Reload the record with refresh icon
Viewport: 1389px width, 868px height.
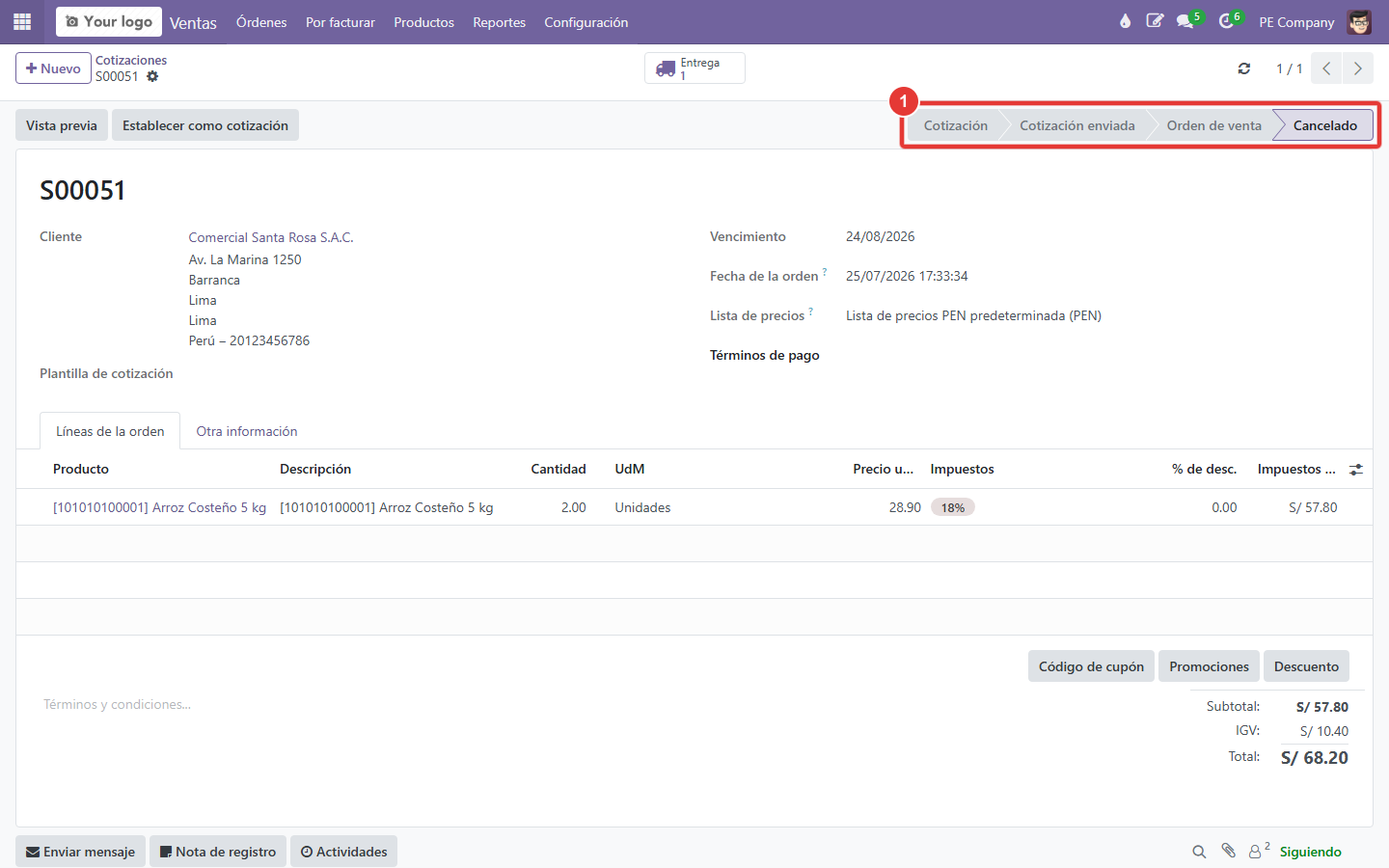tap(1244, 68)
